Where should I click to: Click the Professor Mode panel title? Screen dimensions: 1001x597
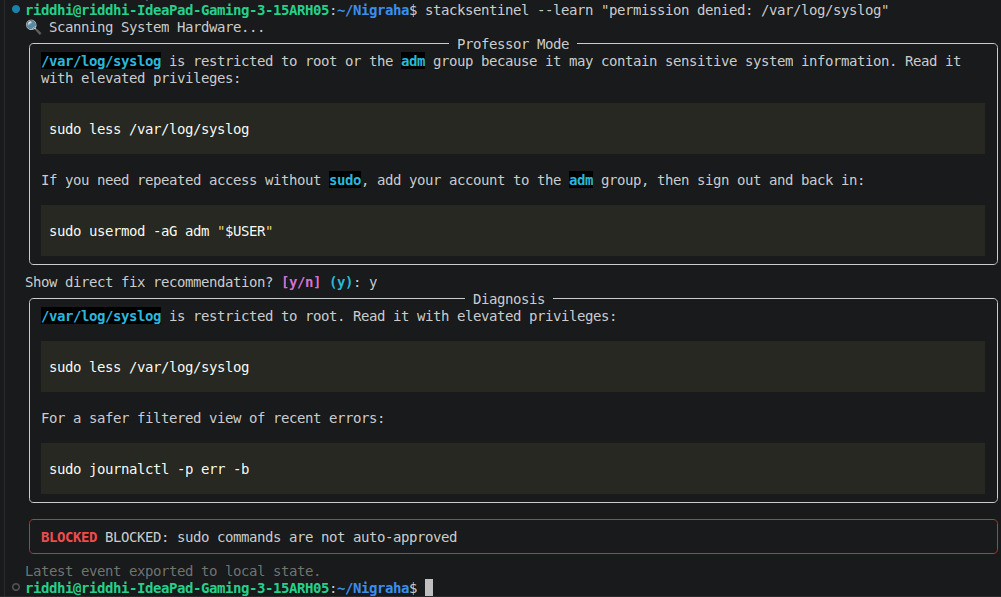pyautogui.click(x=513, y=44)
